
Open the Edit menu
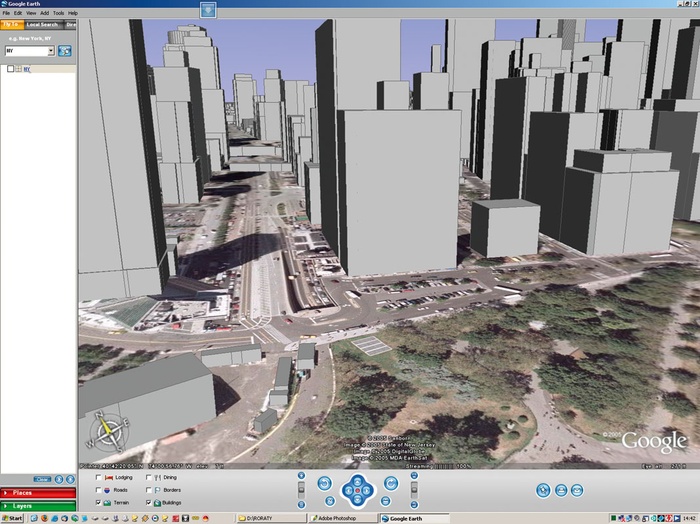pyautogui.click(x=18, y=13)
